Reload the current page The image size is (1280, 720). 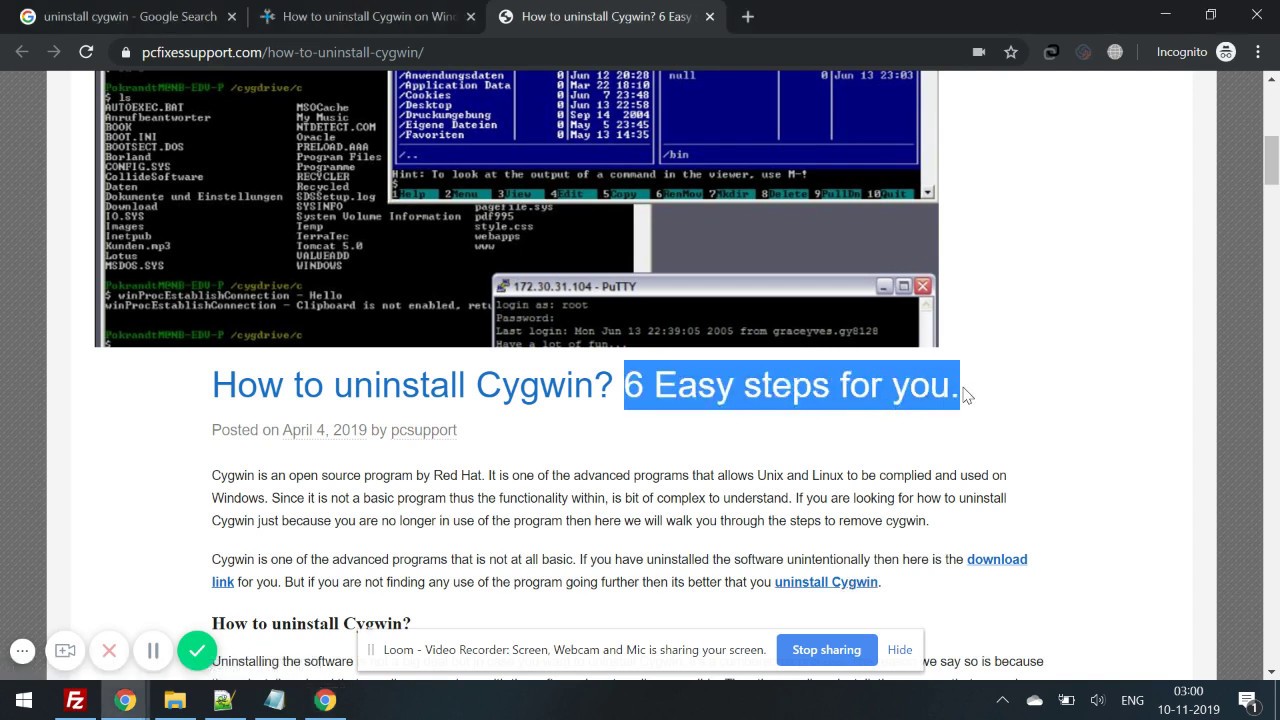[x=86, y=52]
